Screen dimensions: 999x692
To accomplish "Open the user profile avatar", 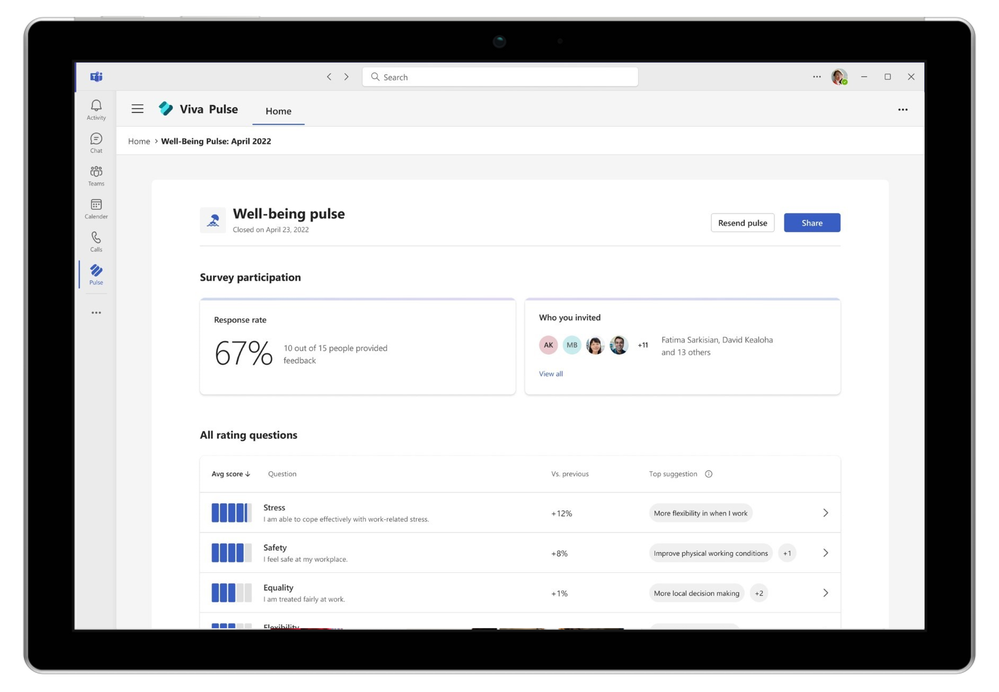I will tap(839, 76).
